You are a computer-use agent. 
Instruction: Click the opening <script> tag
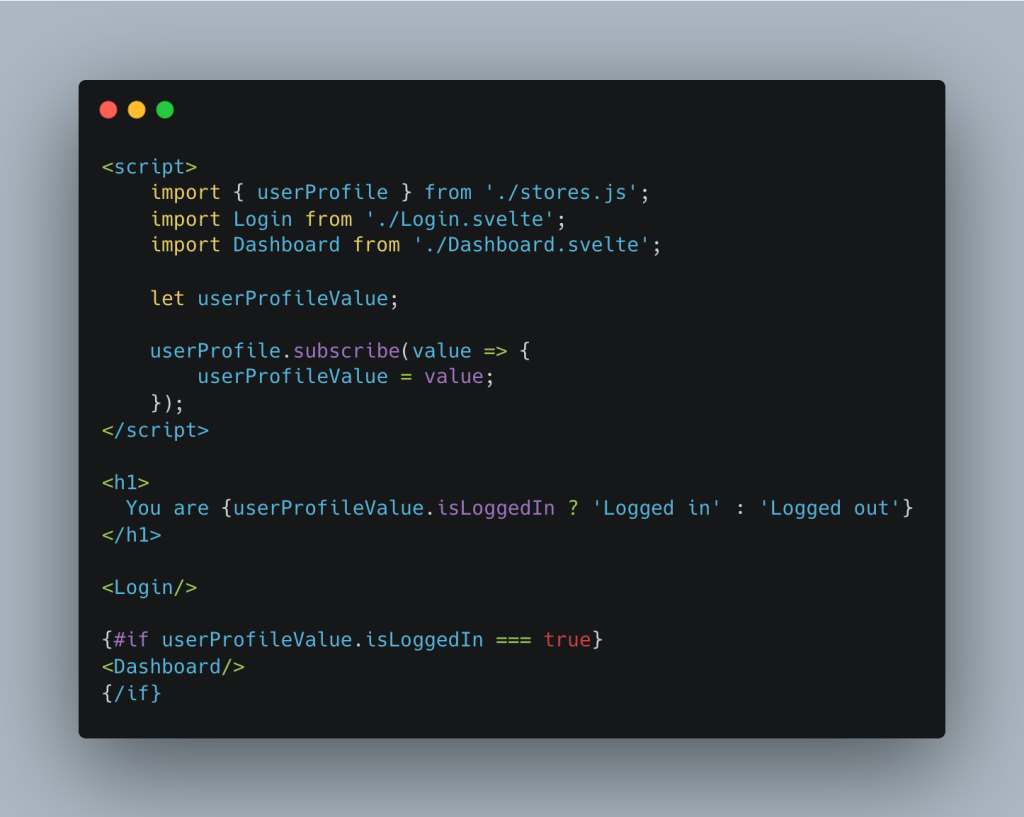tap(150, 167)
